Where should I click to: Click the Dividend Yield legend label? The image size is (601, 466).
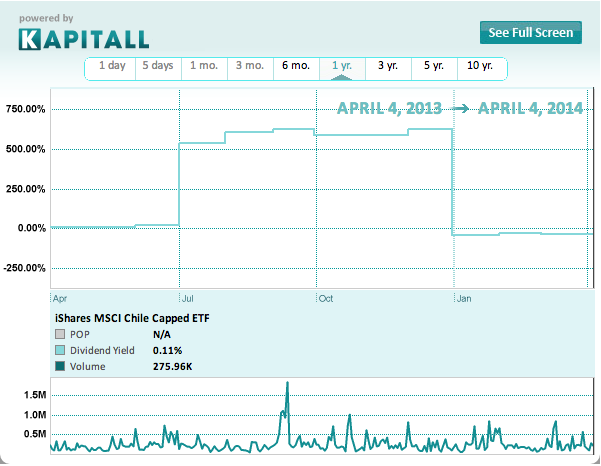(102, 351)
